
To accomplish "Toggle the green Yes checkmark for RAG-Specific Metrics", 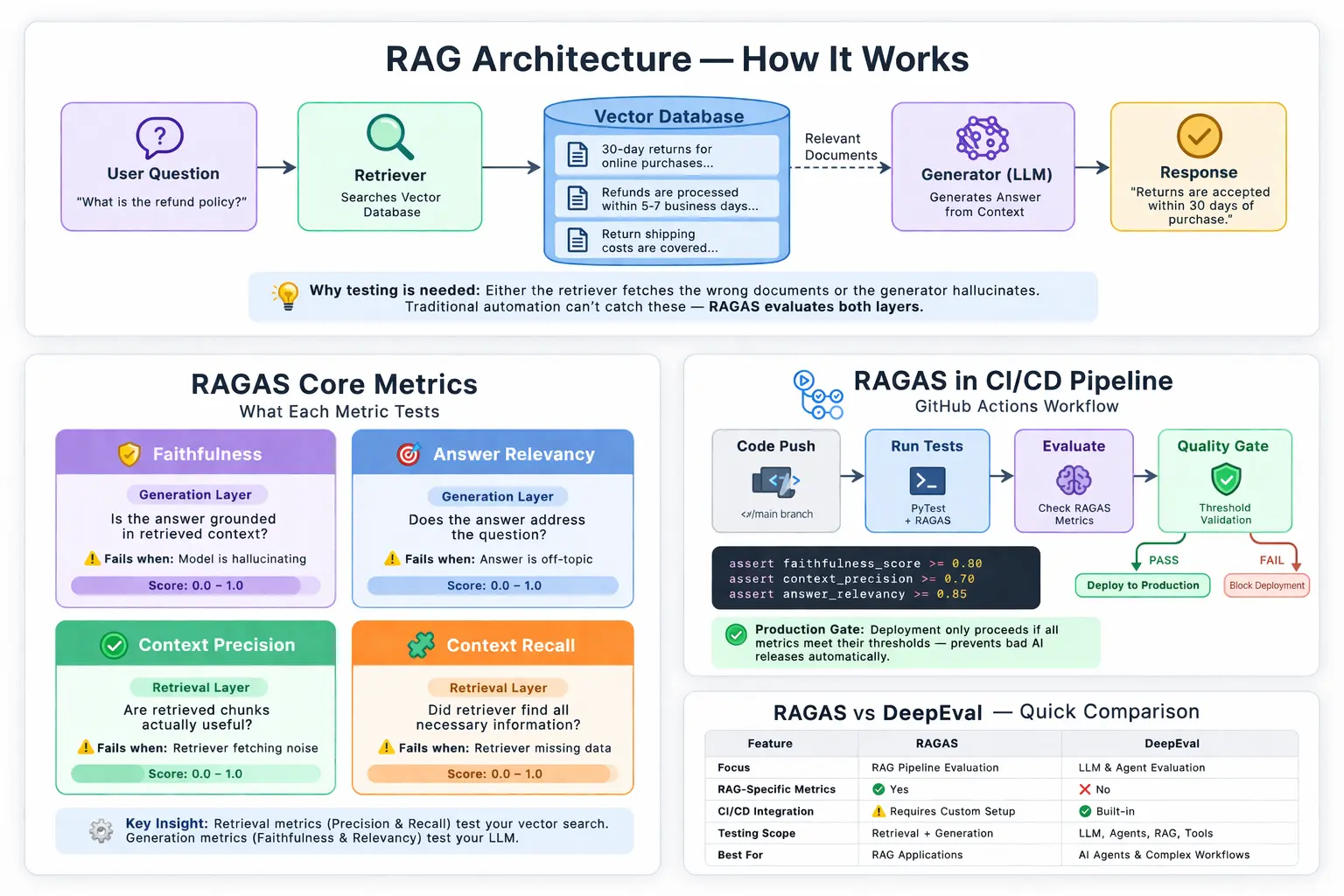I will pos(878,788).
